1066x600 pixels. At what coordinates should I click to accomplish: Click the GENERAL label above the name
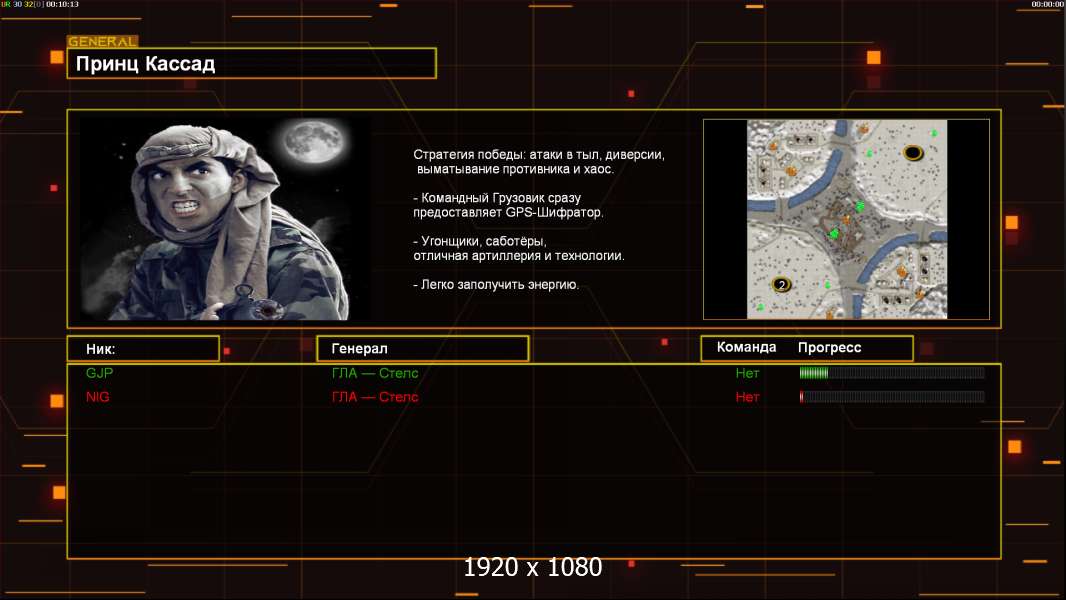[102, 42]
